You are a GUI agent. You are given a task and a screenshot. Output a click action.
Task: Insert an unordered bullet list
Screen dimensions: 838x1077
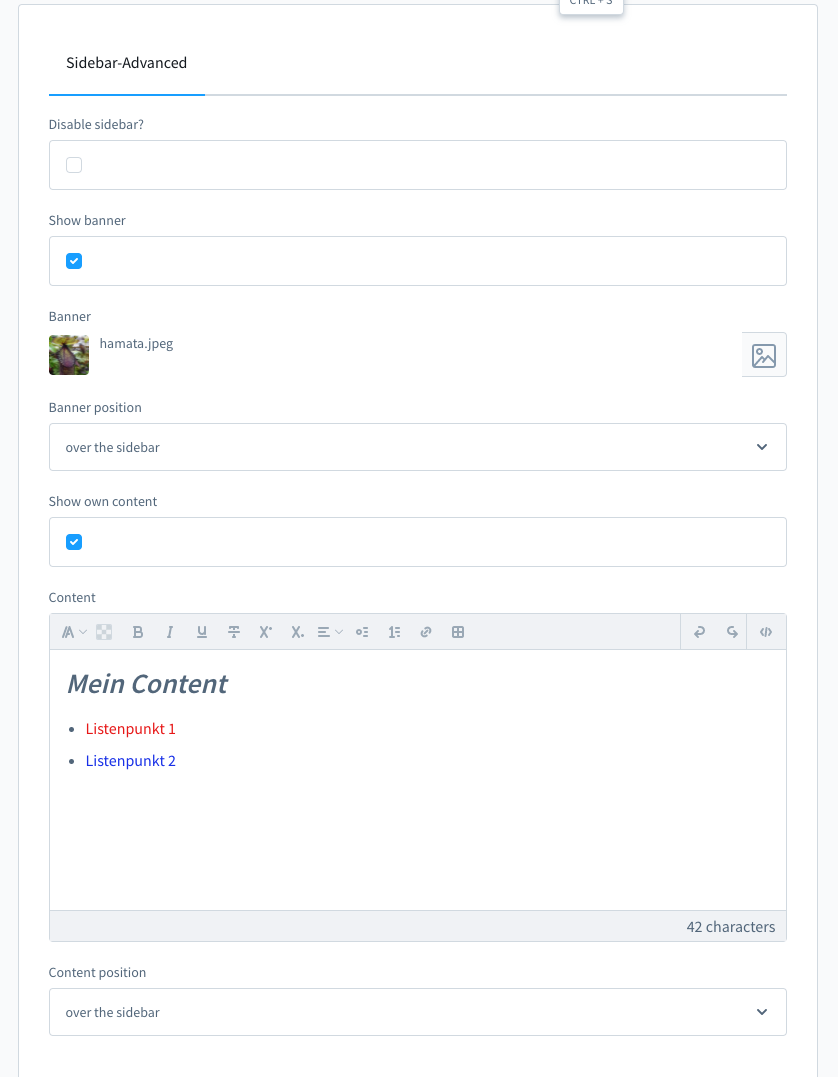362,632
